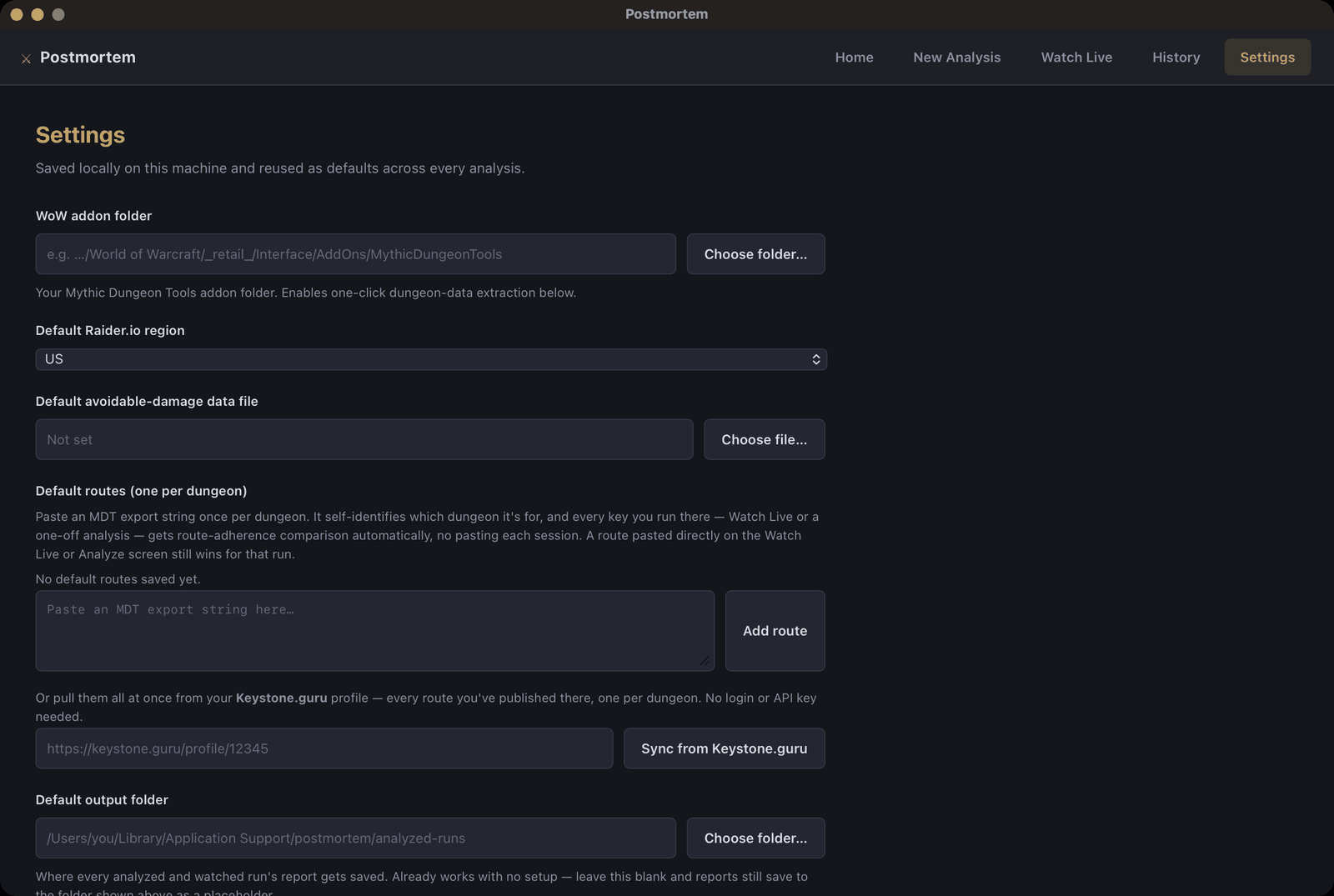
Task: Click the Settings page heading
Action: click(80, 134)
